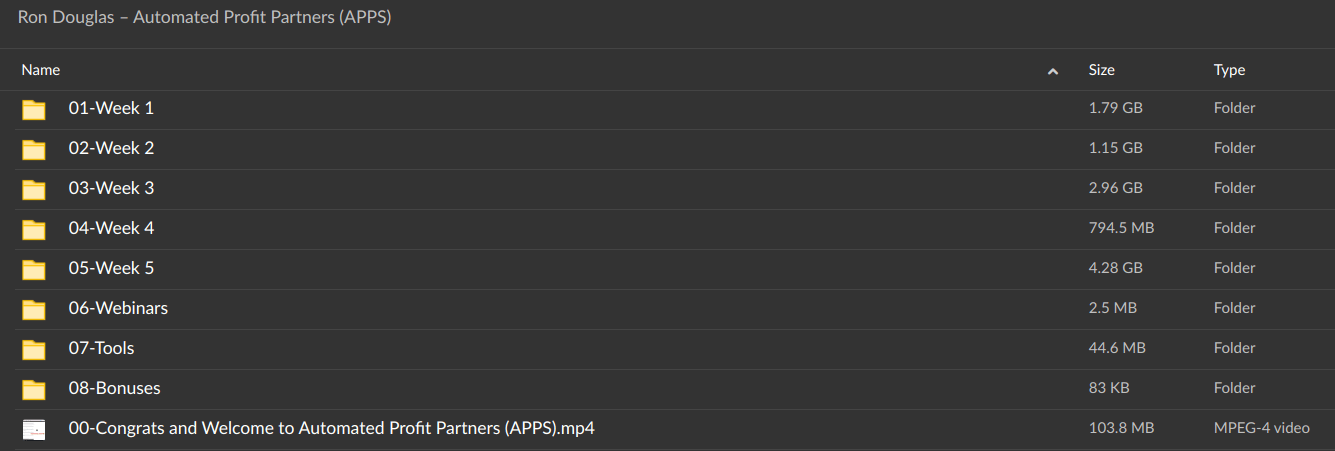Click the 03-Week 3 folder icon
This screenshot has width=1335, height=451.
coord(34,189)
